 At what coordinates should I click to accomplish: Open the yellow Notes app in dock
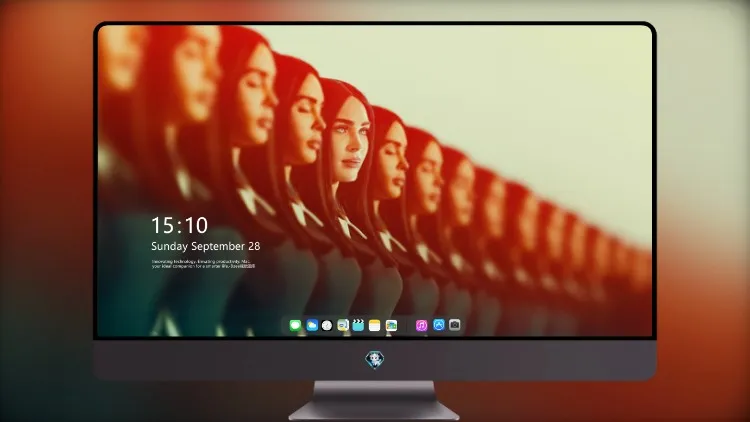pyautogui.click(x=375, y=325)
